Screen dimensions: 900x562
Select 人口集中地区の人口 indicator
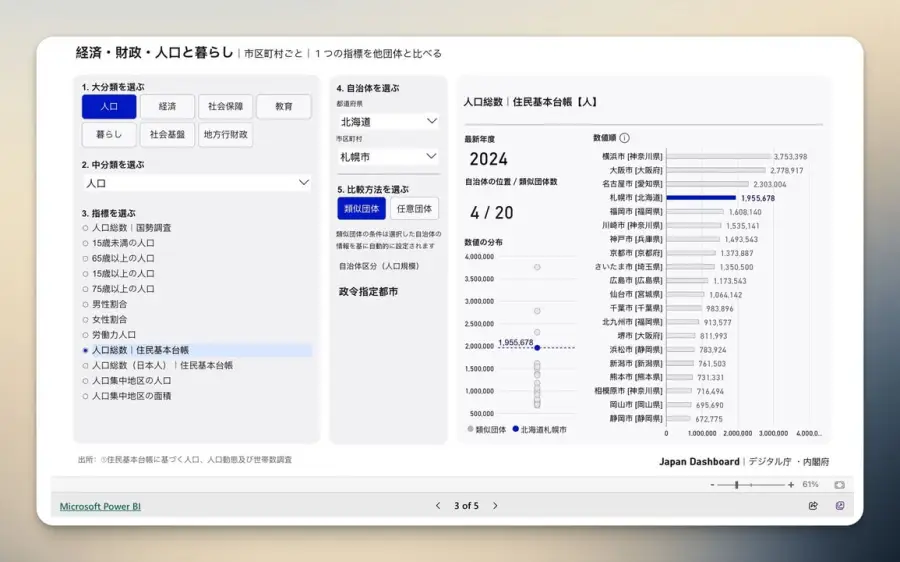127,381
